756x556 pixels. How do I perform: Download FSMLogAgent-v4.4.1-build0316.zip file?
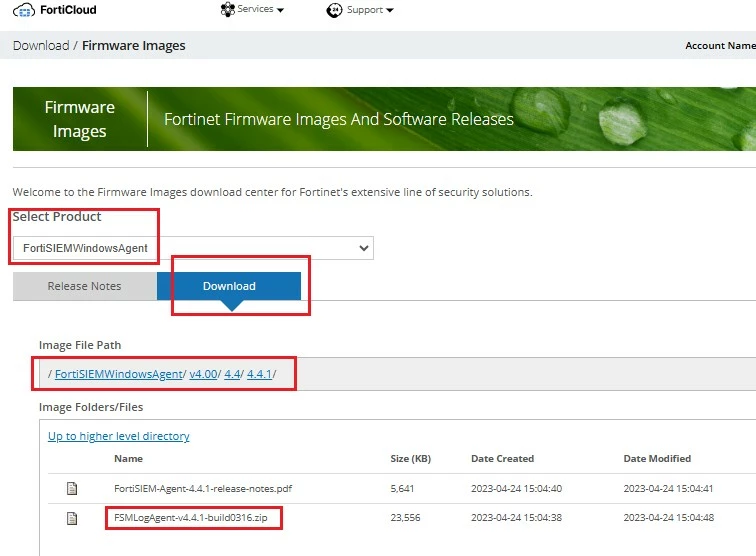190,517
